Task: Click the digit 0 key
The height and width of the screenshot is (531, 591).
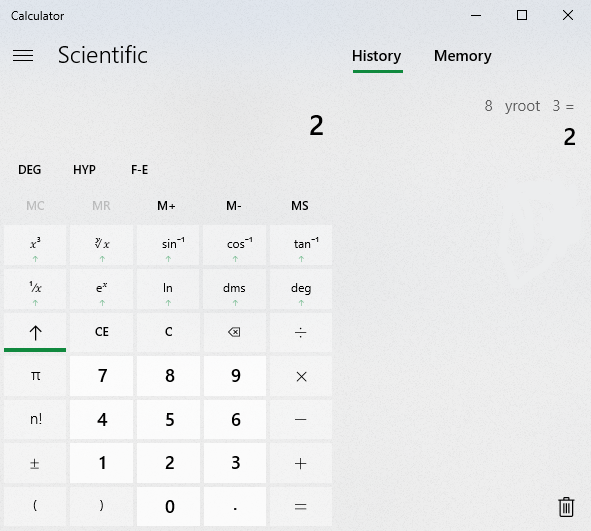Action: (x=168, y=507)
